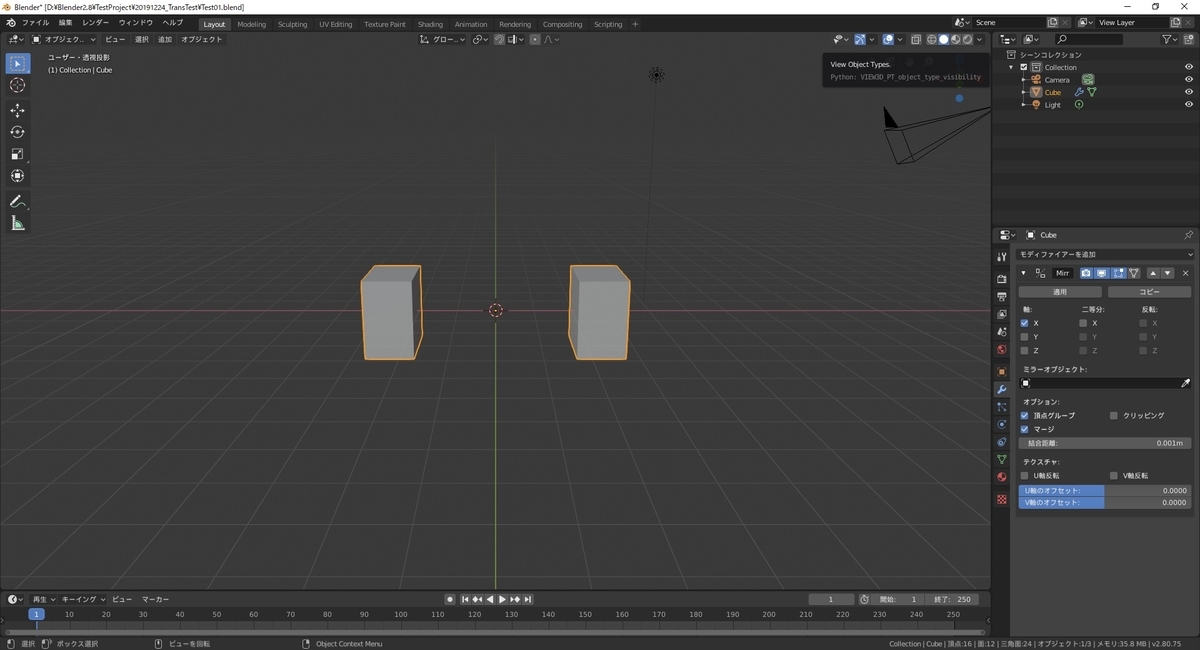This screenshot has height=650, width=1200.
Task: Open the World properties tab
Action: pyautogui.click(x=1002, y=350)
